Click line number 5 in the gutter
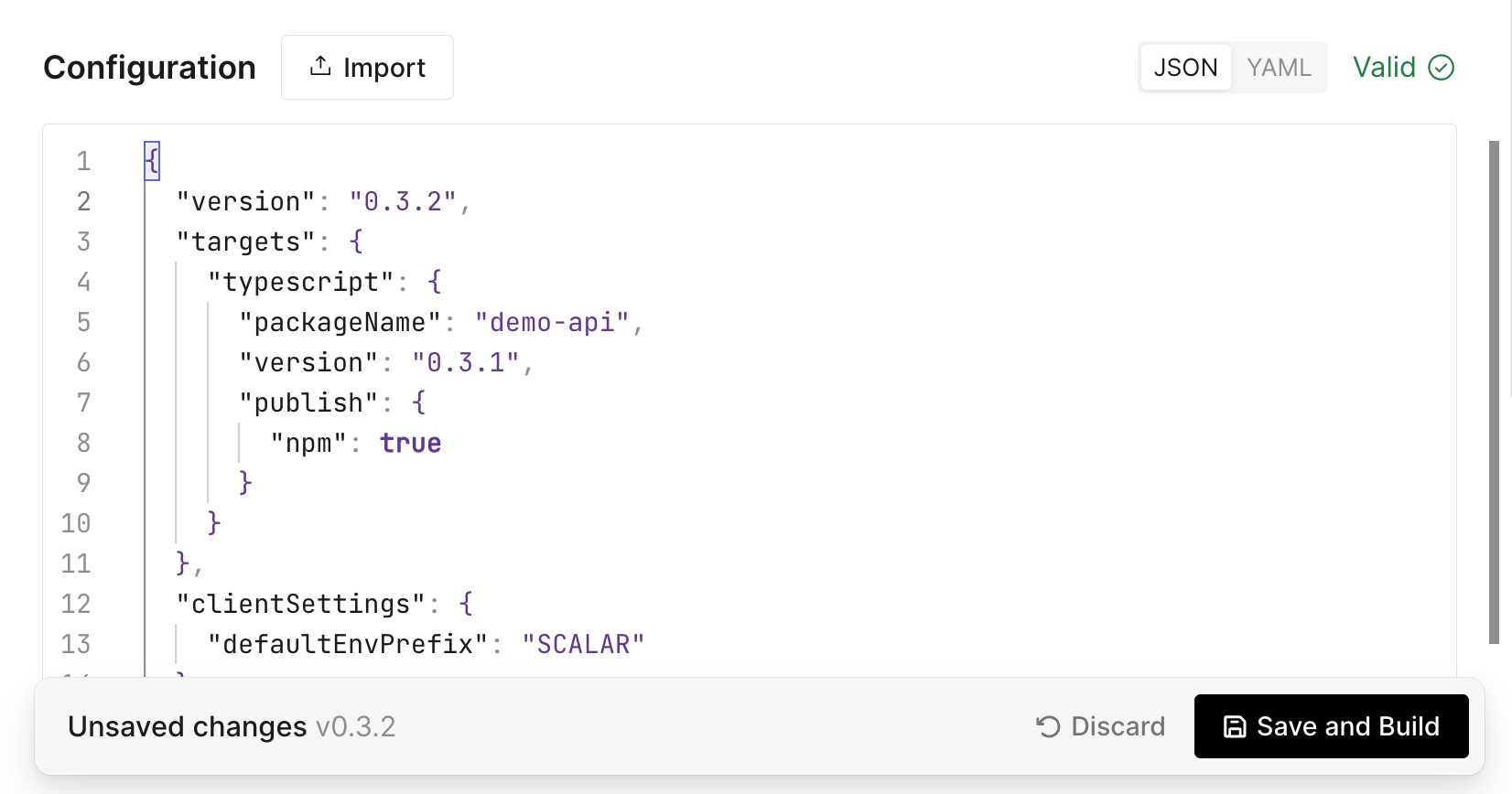 point(83,322)
